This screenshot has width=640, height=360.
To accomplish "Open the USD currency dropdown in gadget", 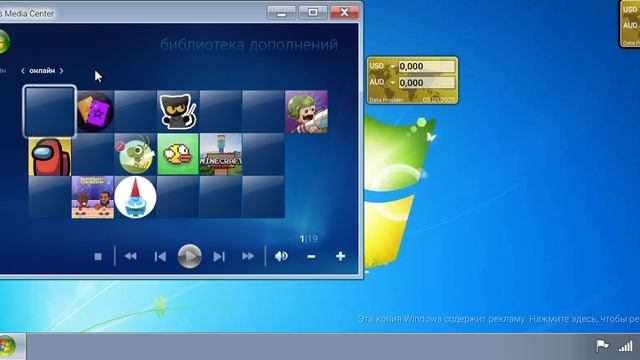I will [x=392, y=67].
